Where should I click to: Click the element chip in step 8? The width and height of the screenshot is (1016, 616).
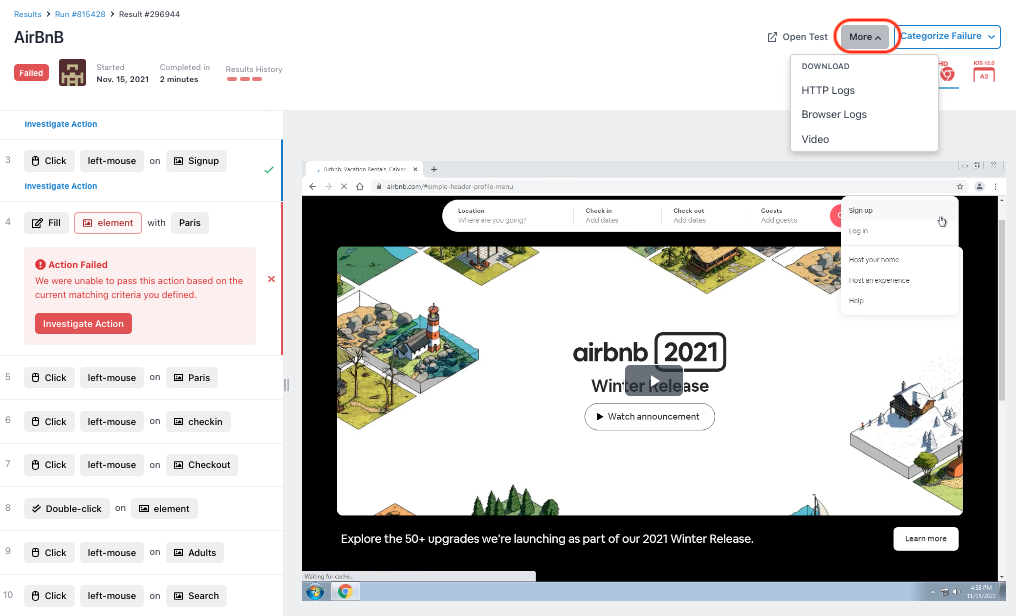click(164, 508)
